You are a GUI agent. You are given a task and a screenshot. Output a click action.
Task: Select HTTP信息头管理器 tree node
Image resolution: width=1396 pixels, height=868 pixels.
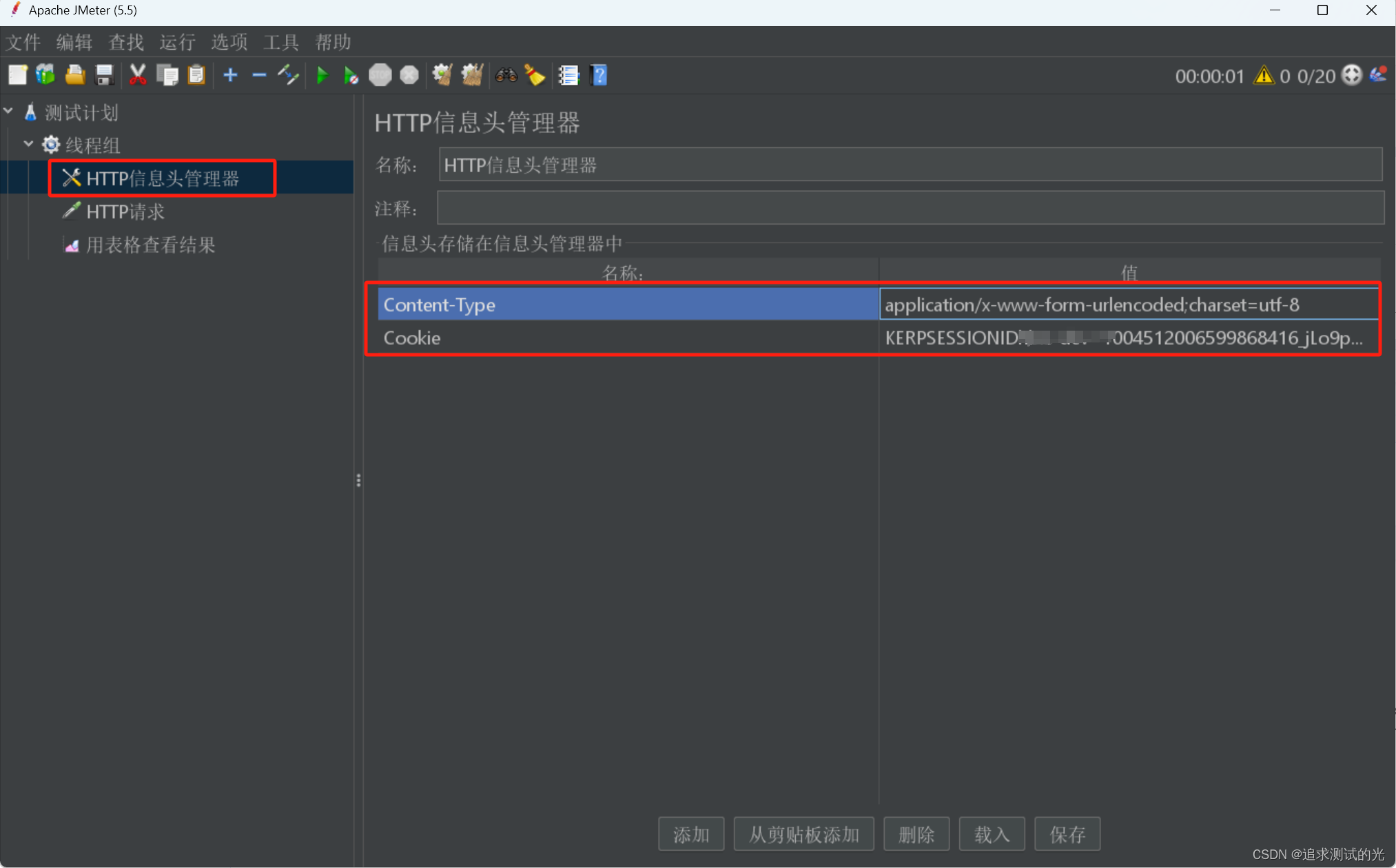163,178
